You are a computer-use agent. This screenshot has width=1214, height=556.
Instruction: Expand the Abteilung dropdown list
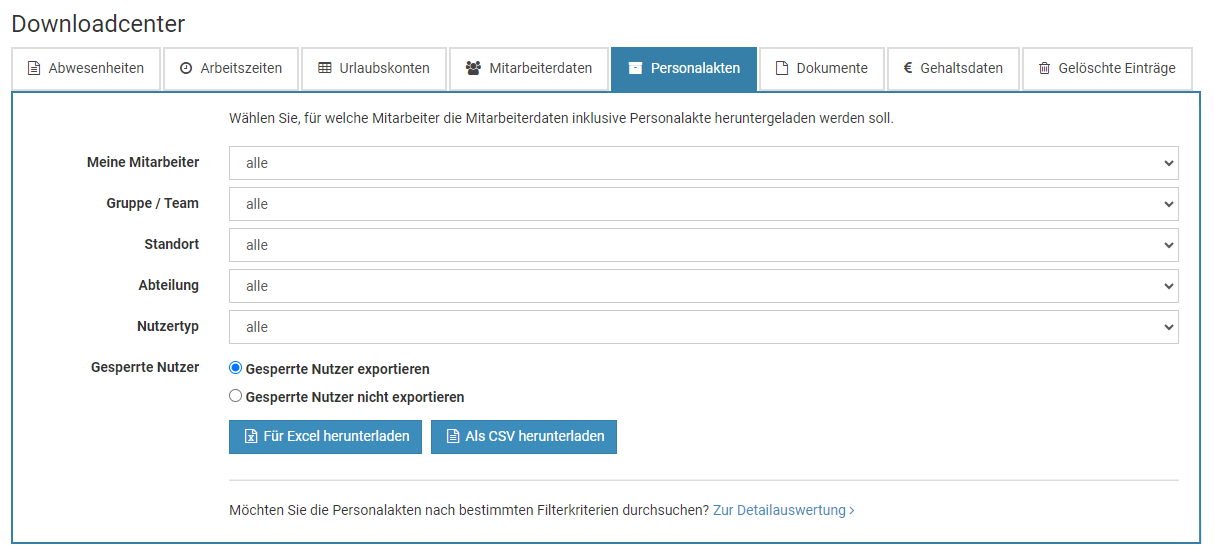coord(703,286)
